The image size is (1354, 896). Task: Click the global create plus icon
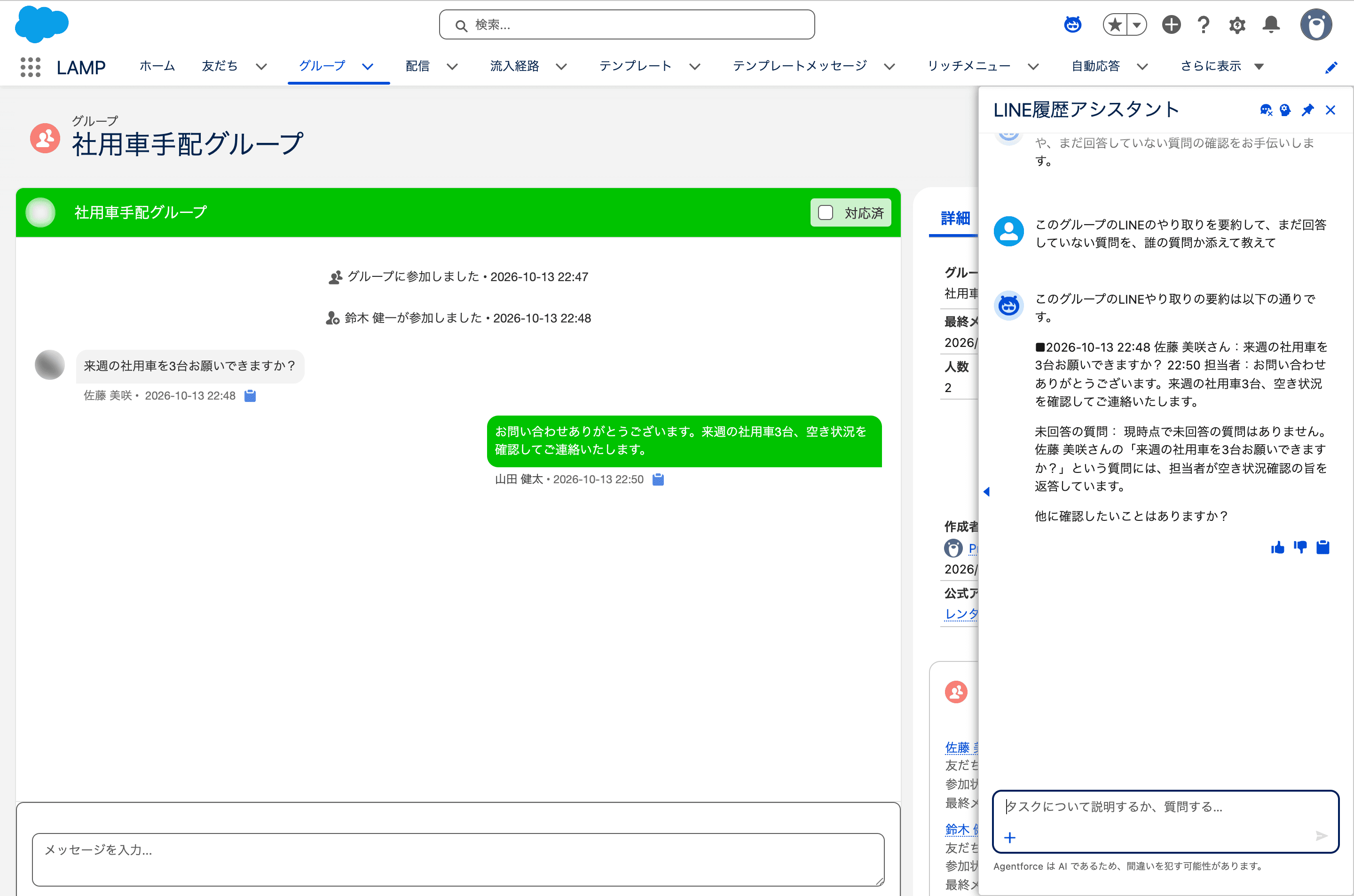[1171, 24]
